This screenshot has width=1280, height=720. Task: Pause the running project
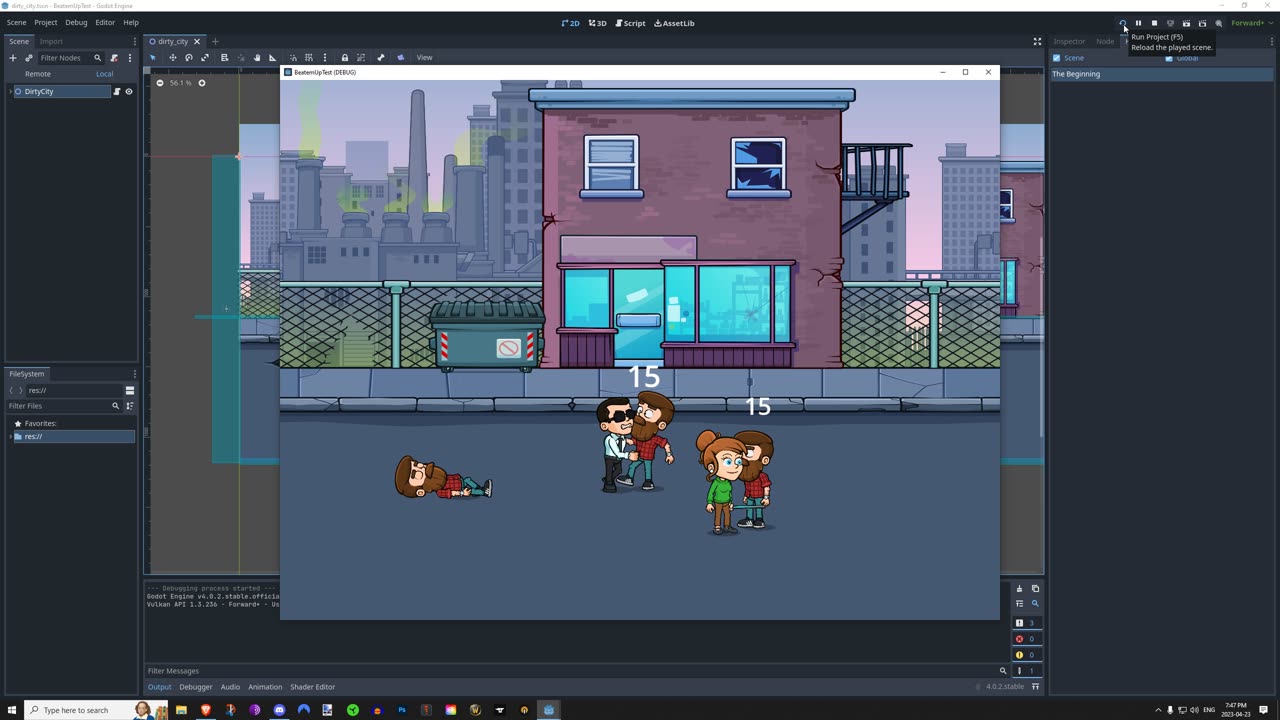1138,23
